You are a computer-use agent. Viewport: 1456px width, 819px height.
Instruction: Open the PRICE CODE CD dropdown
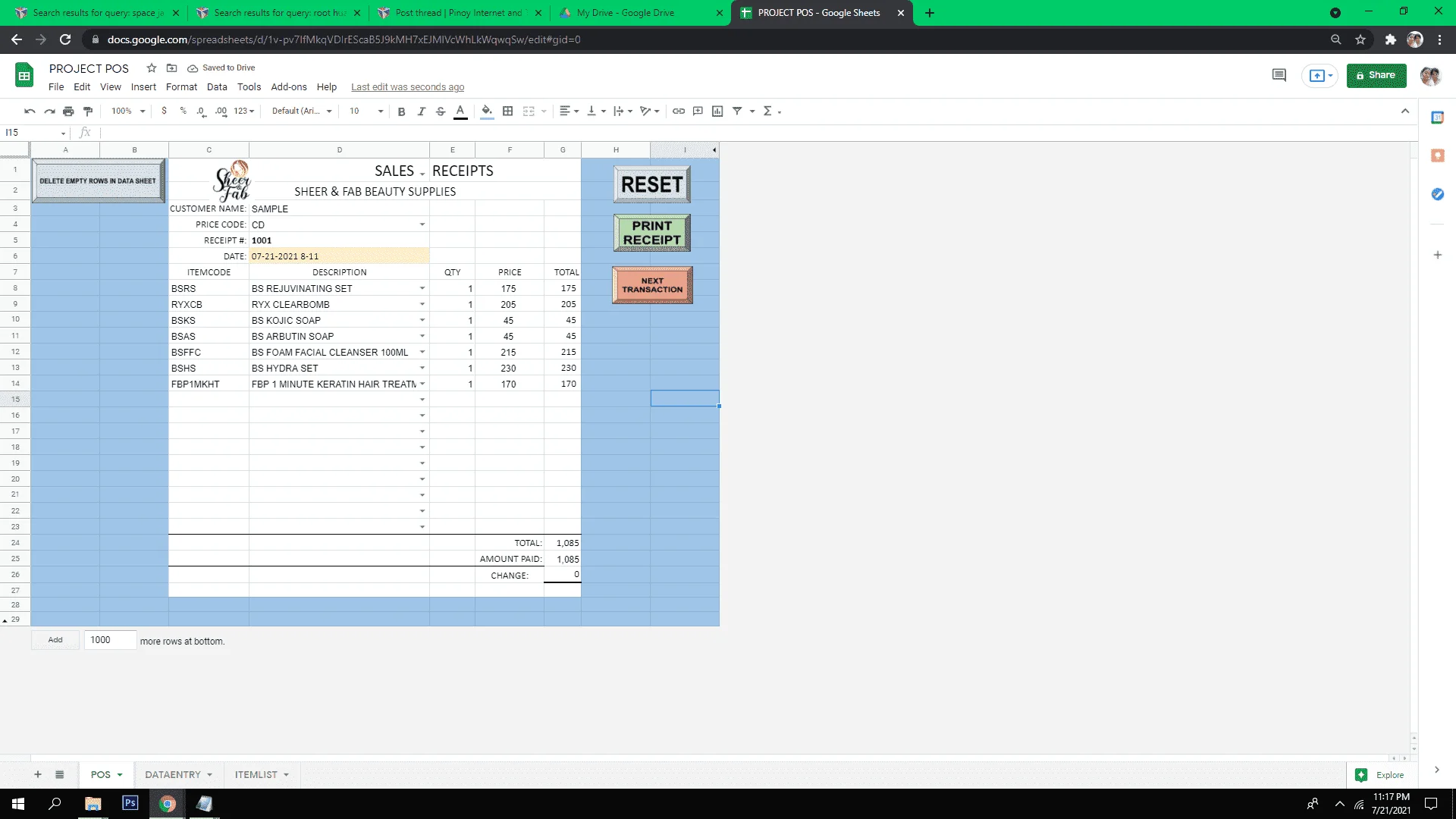422,224
